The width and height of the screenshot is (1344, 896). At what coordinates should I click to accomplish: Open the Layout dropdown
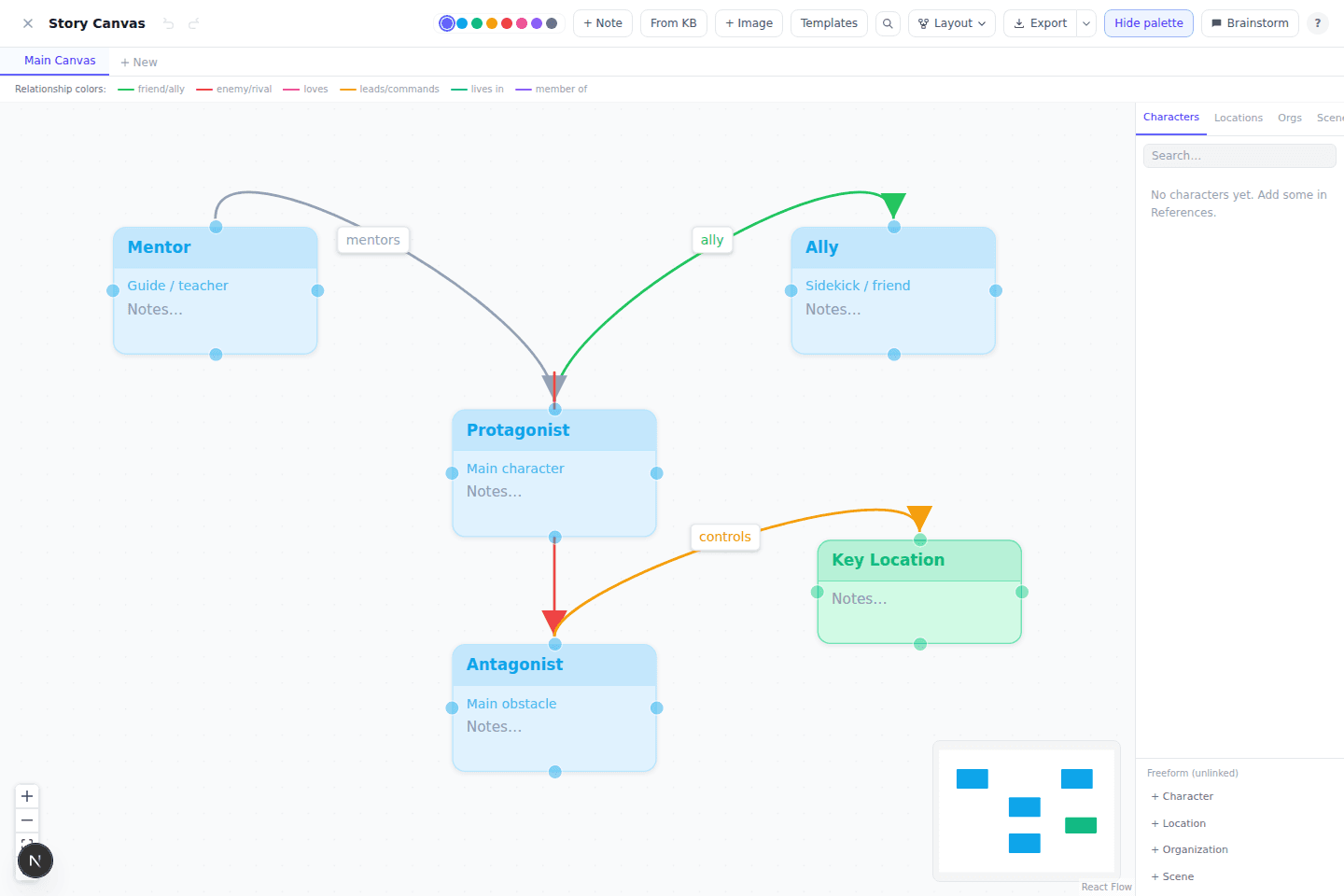[952, 23]
